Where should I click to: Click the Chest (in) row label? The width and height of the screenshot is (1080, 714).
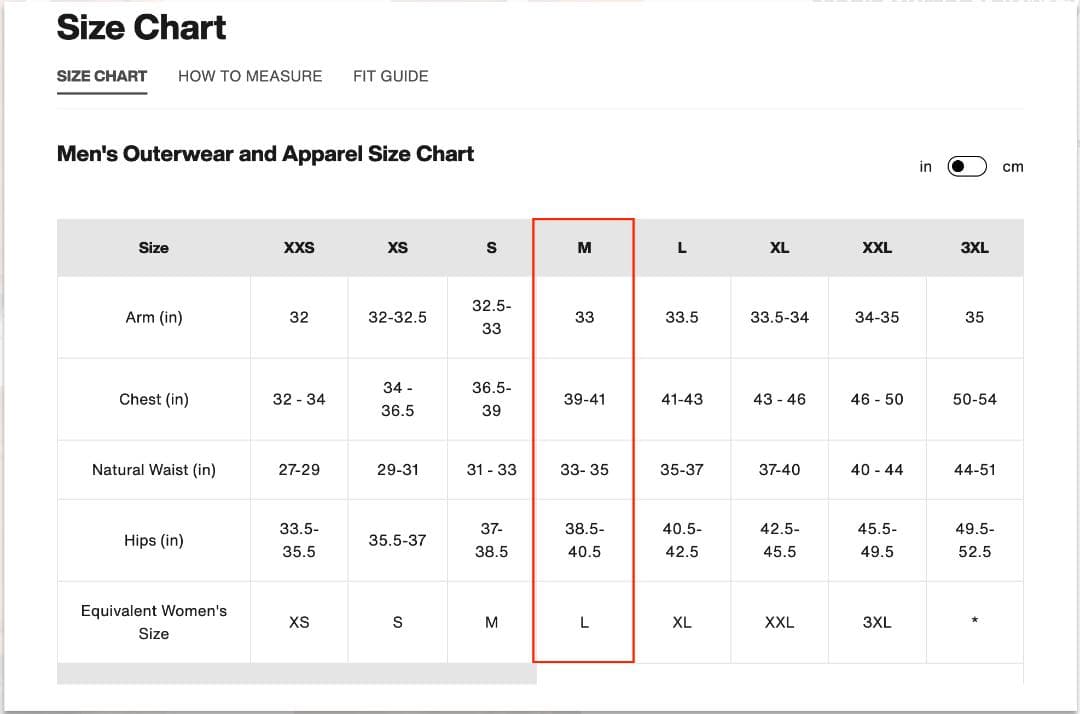tap(154, 399)
